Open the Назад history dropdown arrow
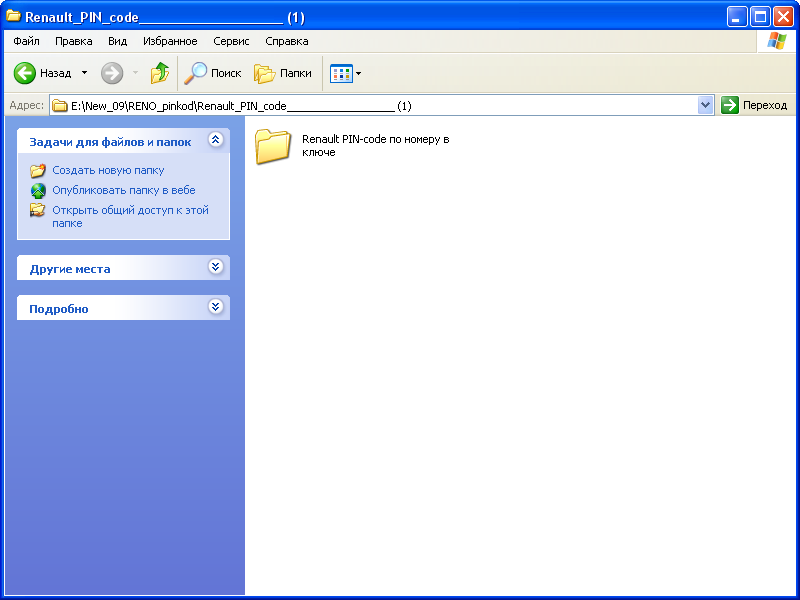The image size is (800, 600). coord(84,73)
